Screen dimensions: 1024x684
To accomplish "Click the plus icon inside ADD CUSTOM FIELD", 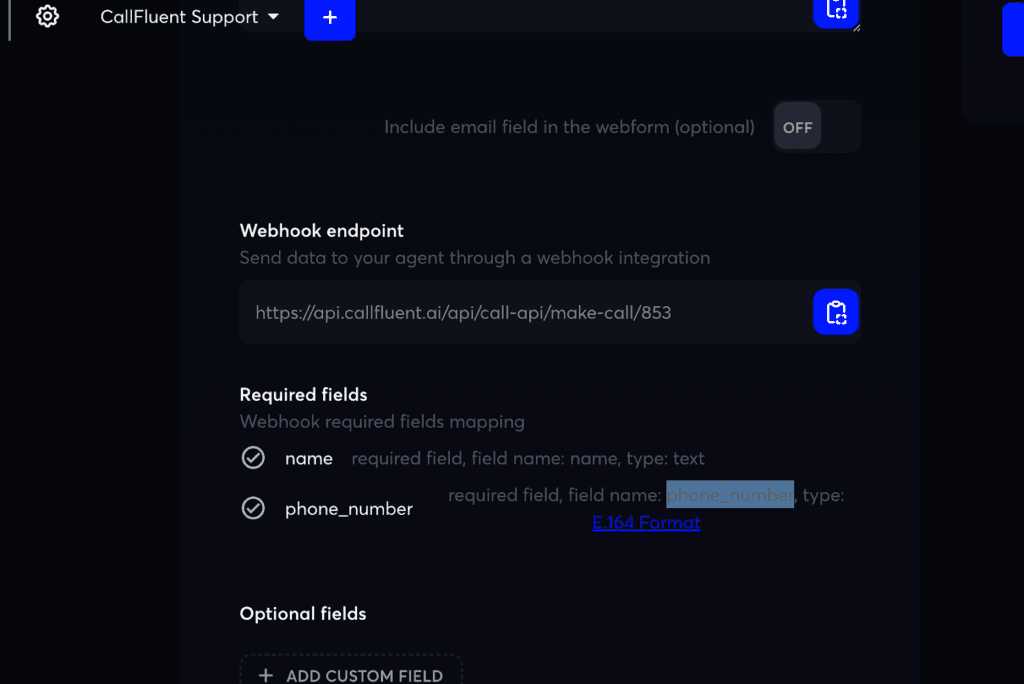I will click(264, 675).
